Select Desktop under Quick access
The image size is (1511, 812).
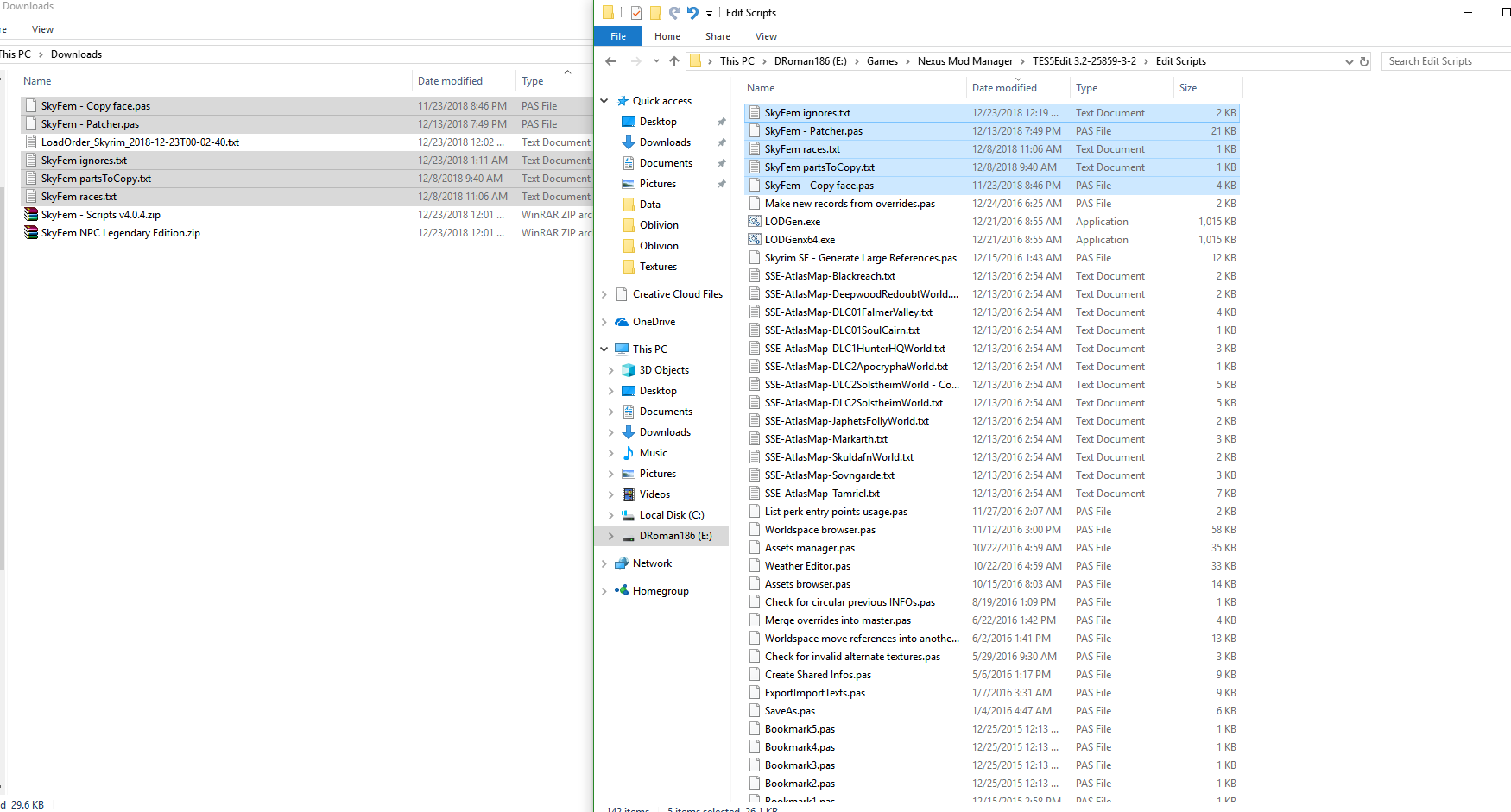tap(658, 122)
